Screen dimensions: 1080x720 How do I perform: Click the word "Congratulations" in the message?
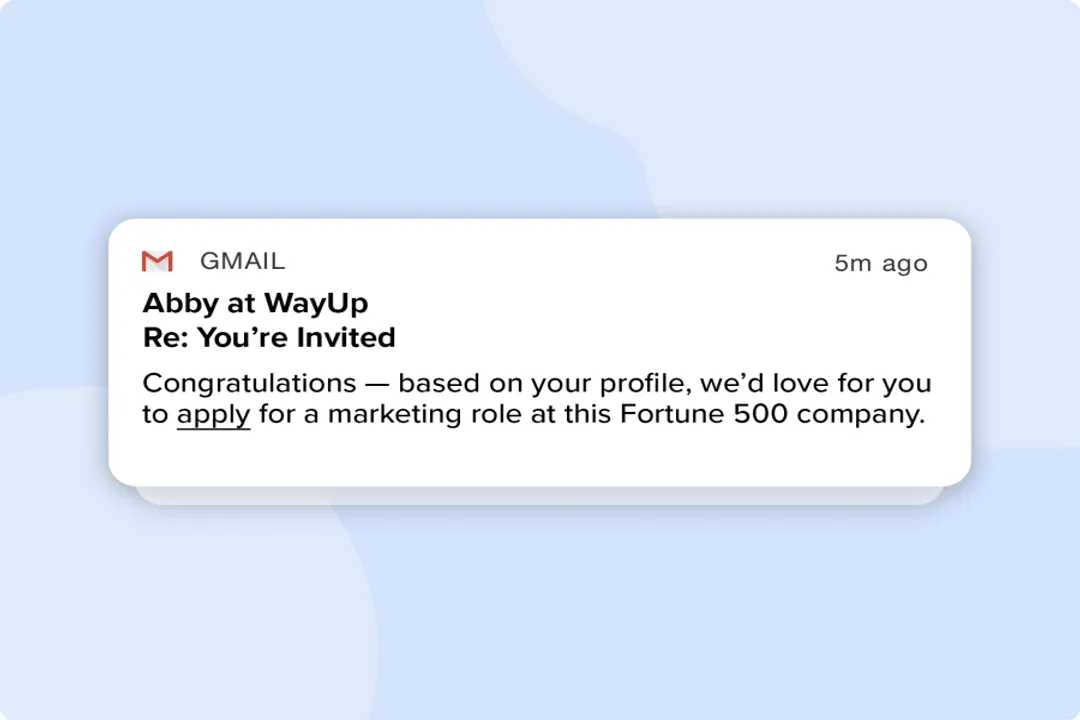tap(249, 383)
